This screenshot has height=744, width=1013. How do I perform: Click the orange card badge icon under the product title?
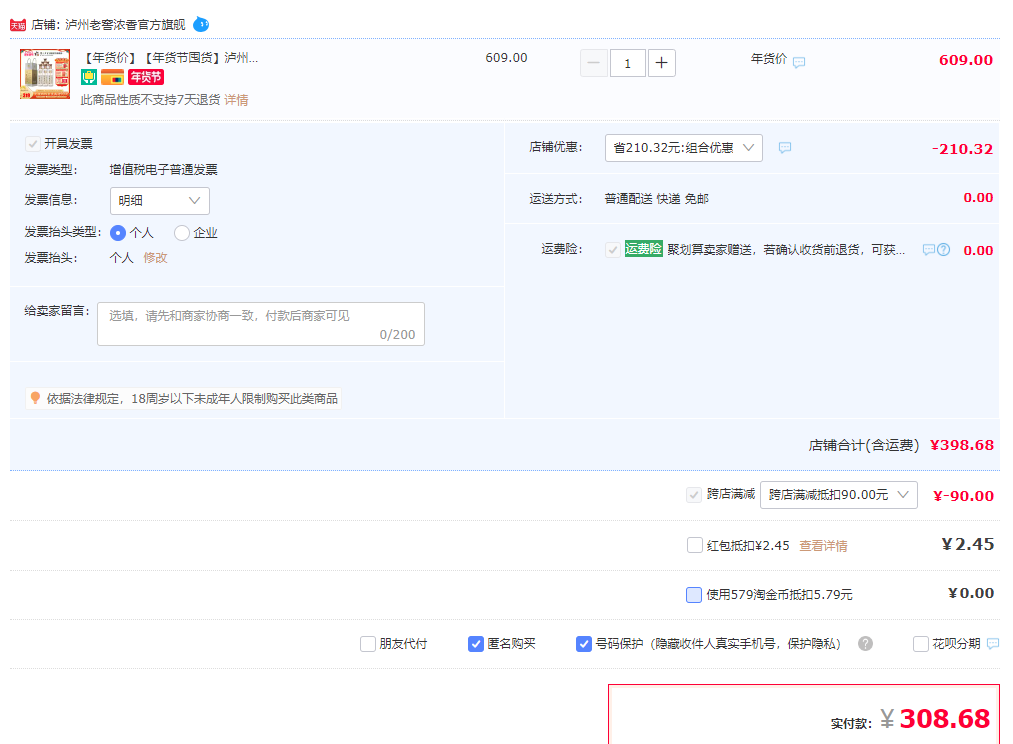[x=112, y=78]
